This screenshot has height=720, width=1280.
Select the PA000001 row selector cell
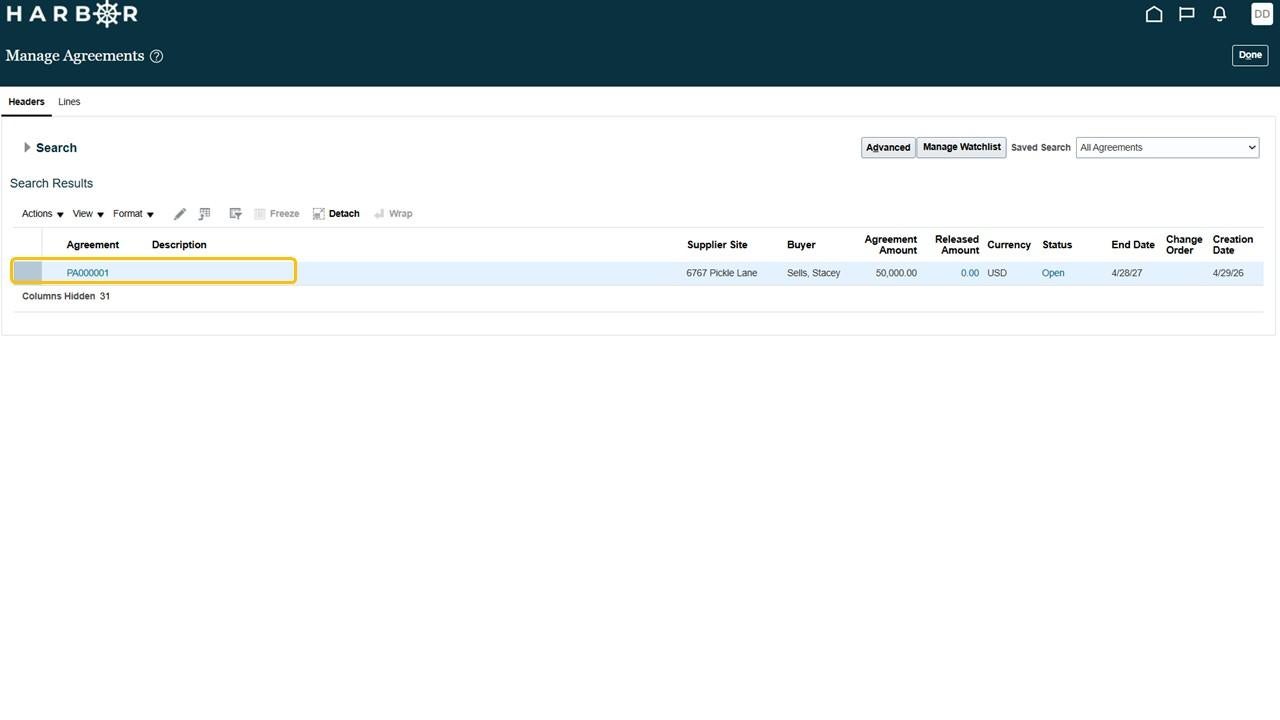(x=28, y=272)
